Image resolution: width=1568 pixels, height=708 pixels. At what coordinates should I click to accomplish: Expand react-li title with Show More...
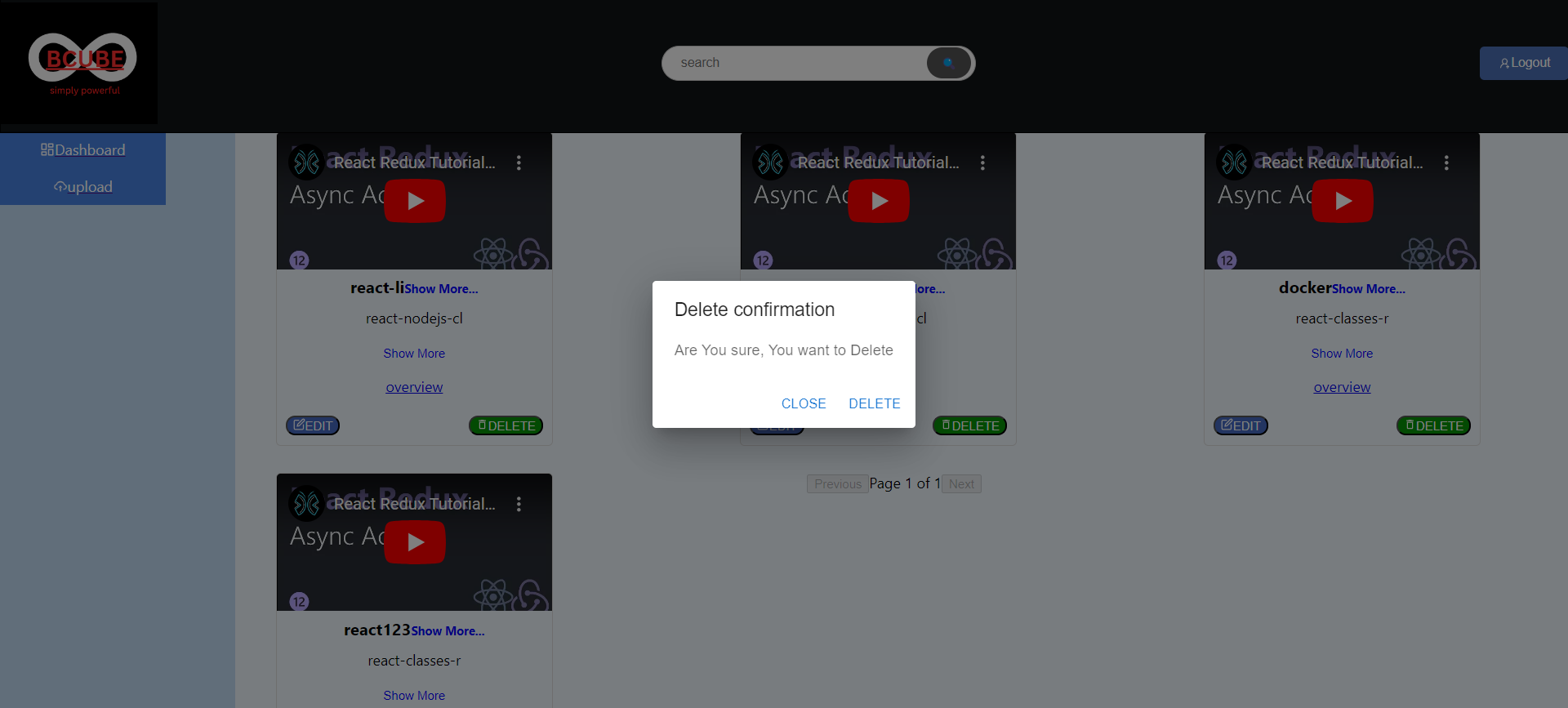click(x=441, y=289)
